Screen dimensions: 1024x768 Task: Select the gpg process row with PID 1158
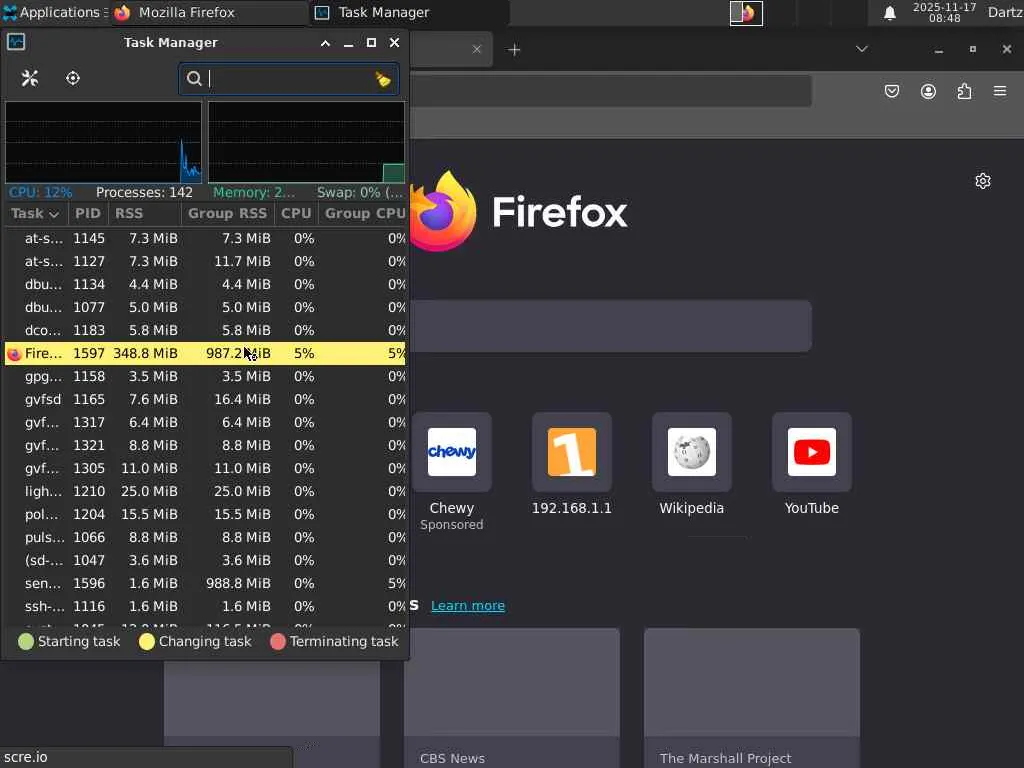[x=205, y=377]
